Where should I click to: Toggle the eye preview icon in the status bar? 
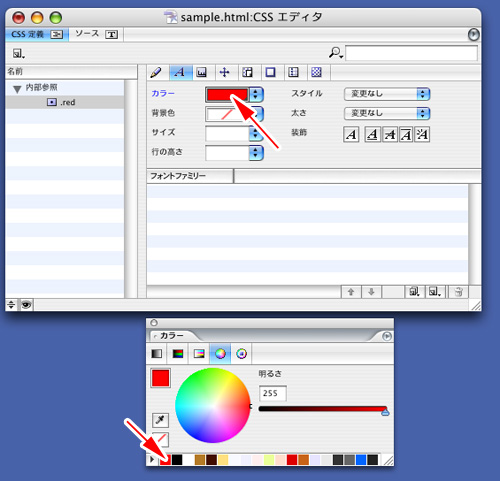(x=26, y=304)
